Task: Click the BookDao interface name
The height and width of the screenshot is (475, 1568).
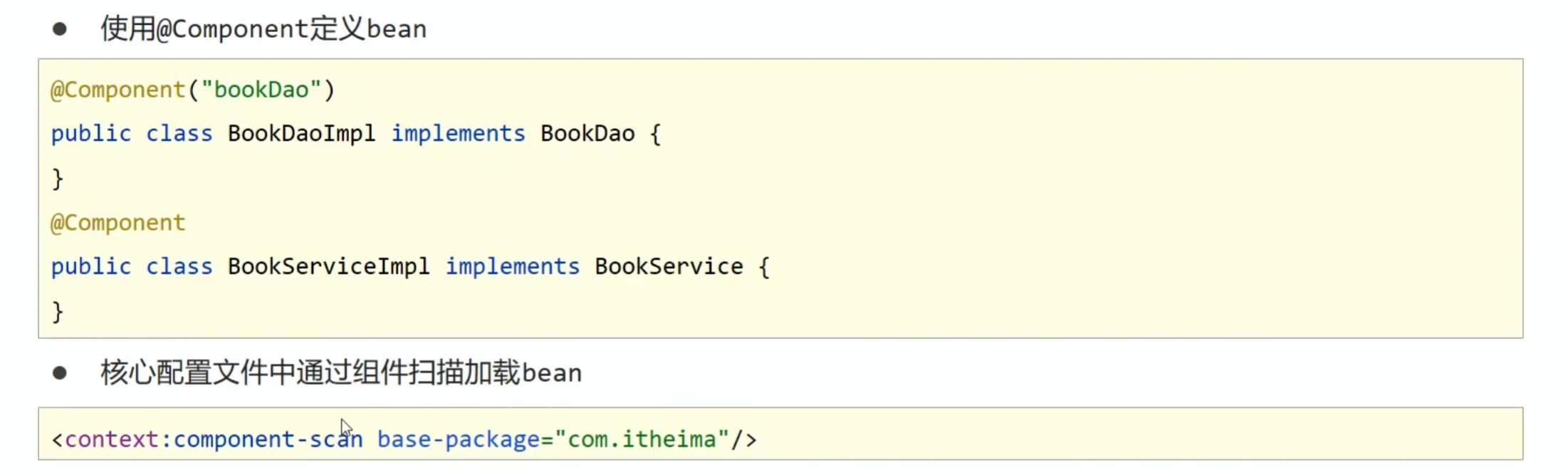Action: (x=587, y=134)
